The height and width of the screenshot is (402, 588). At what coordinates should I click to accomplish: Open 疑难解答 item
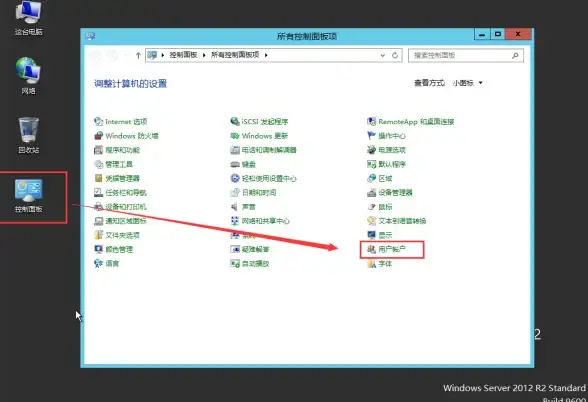click(x=250, y=249)
